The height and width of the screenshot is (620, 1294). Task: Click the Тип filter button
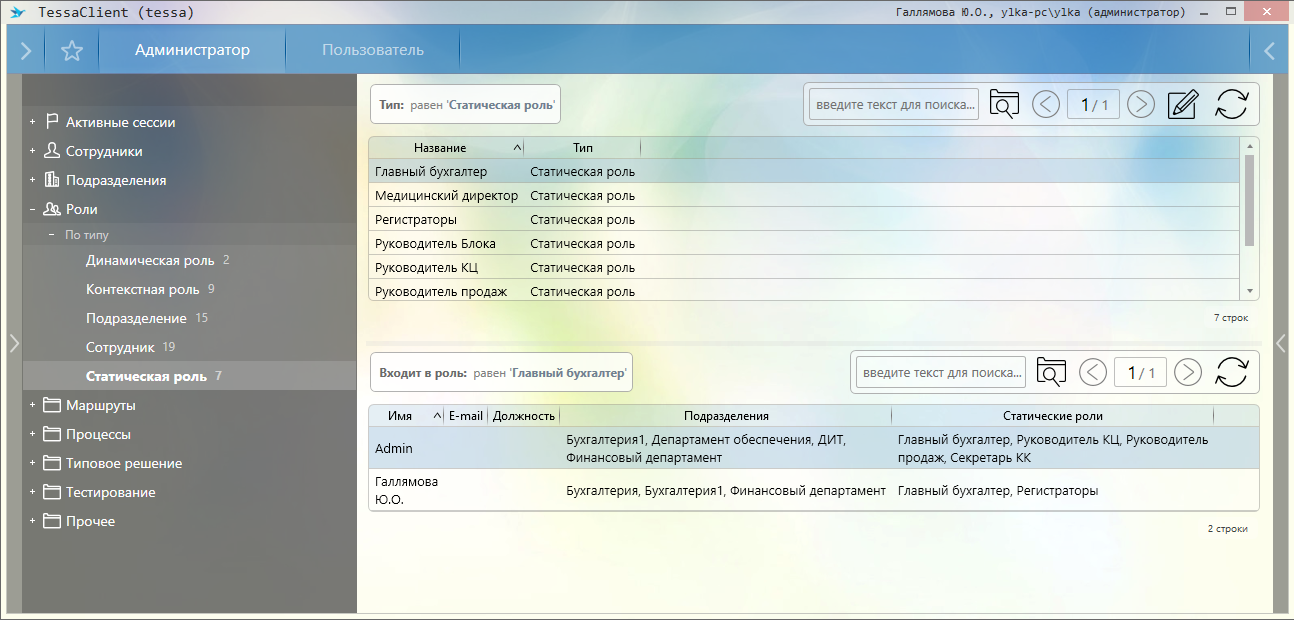(464, 104)
